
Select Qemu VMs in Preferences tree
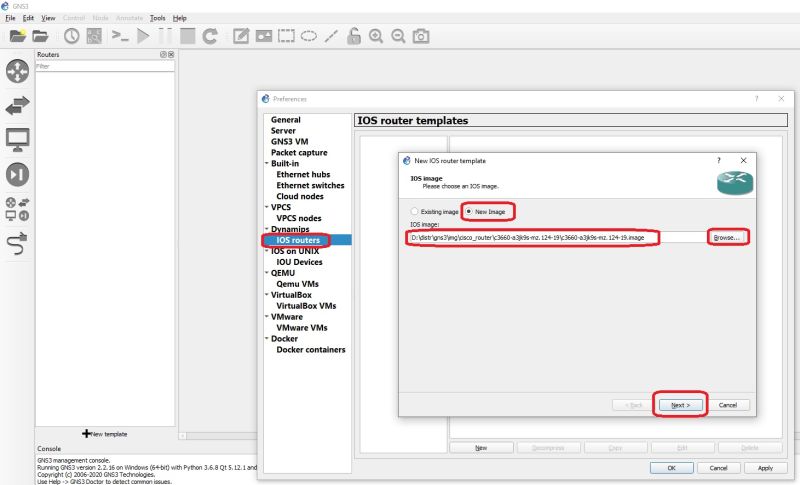coord(297,284)
